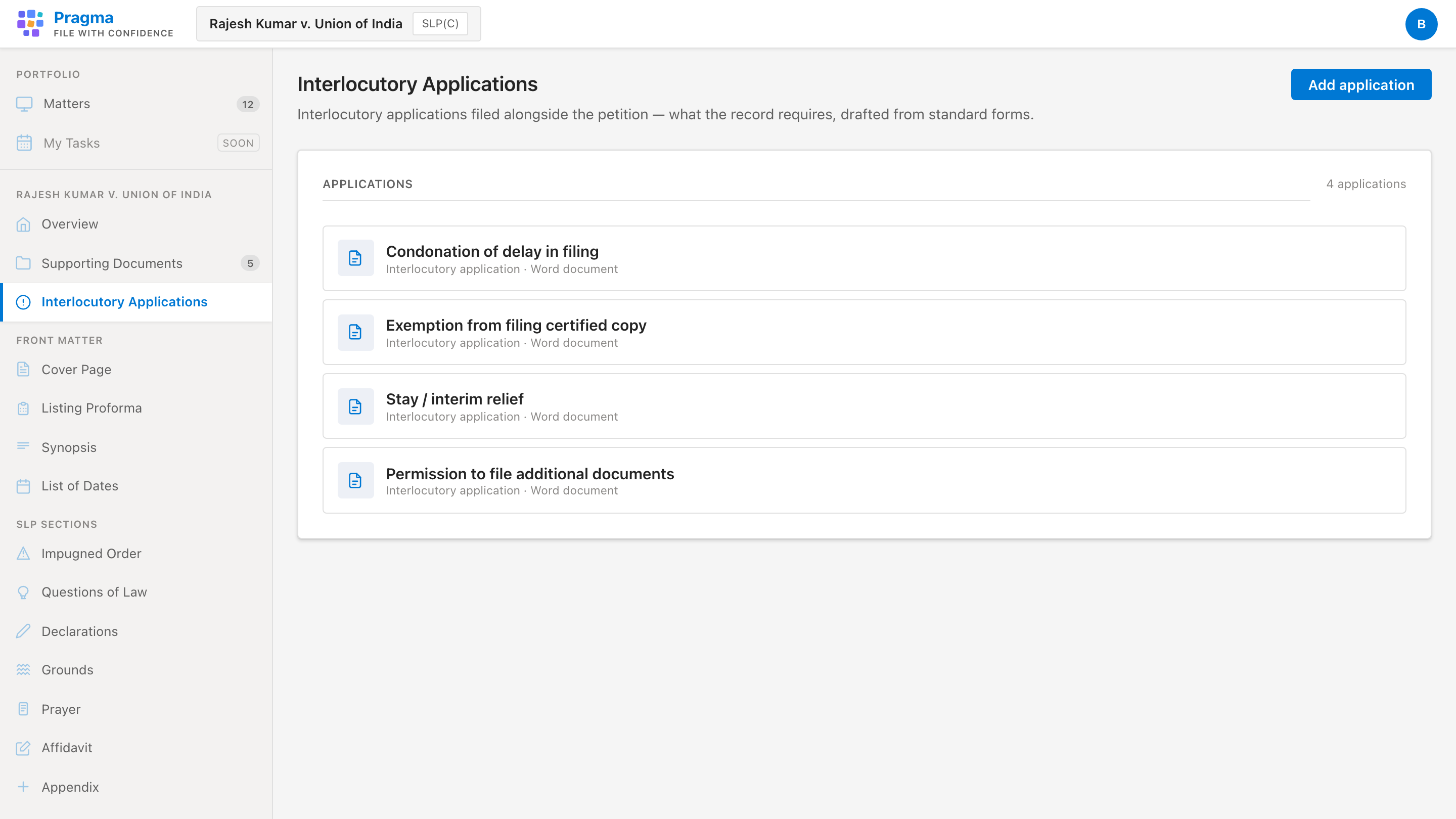The height and width of the screenshot is (819, 1456).
Task: Select Interlocutory Applications in sidebar
Action: [x=136, y=302]
